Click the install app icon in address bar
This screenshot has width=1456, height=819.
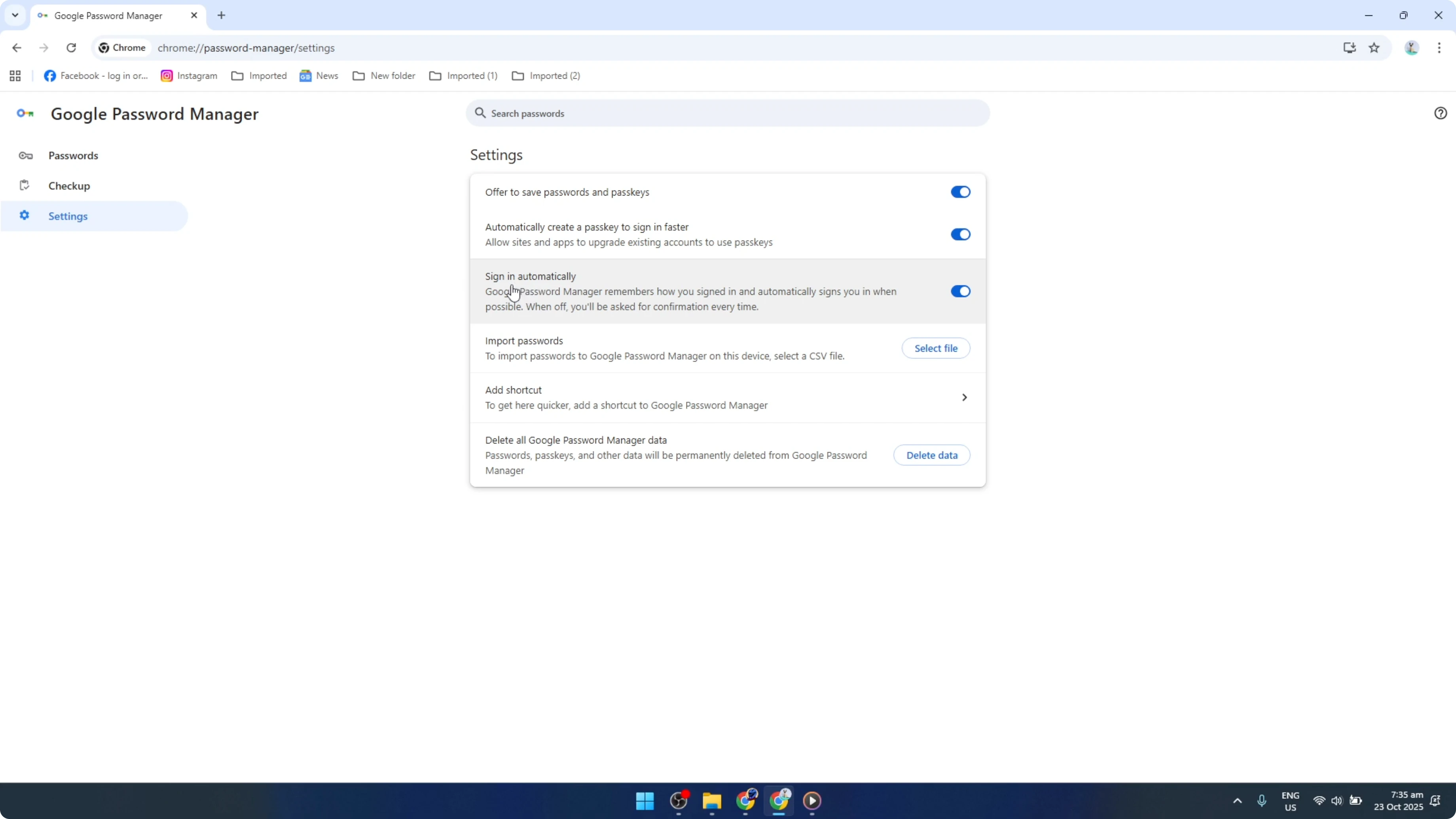tap(1349, 48)
